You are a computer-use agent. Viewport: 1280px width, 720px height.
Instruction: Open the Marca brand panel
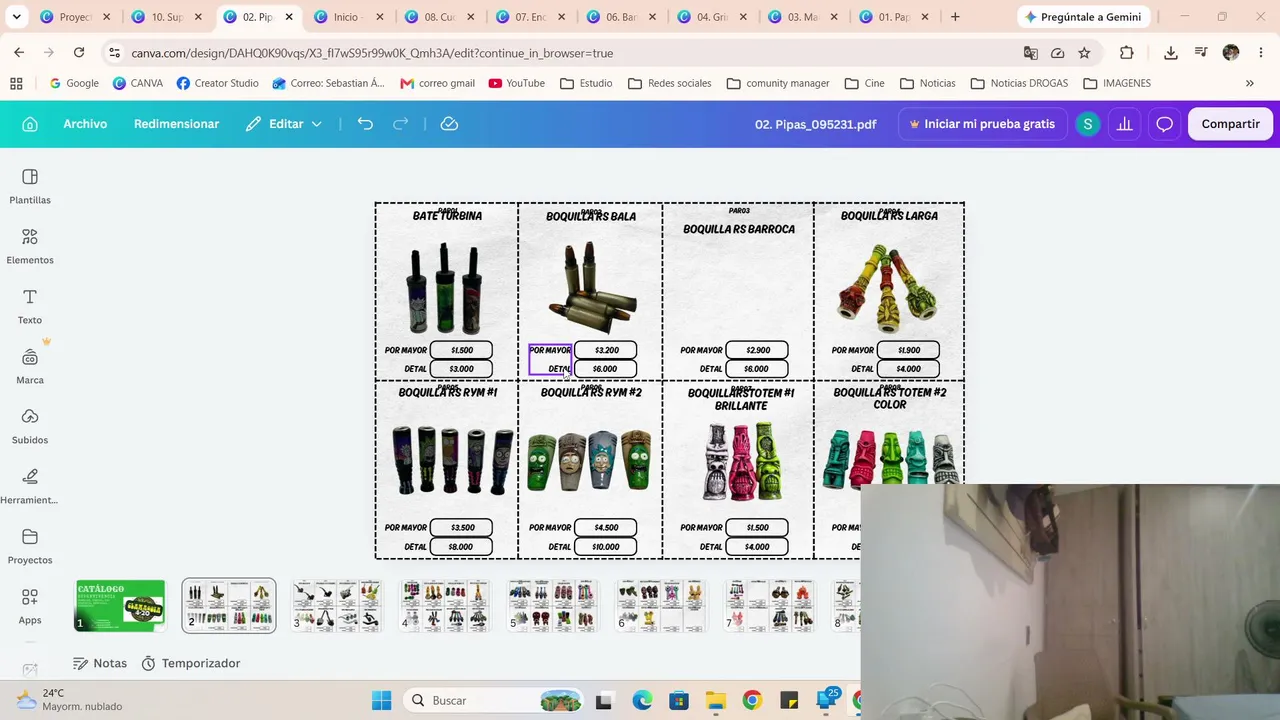point(30,367)
